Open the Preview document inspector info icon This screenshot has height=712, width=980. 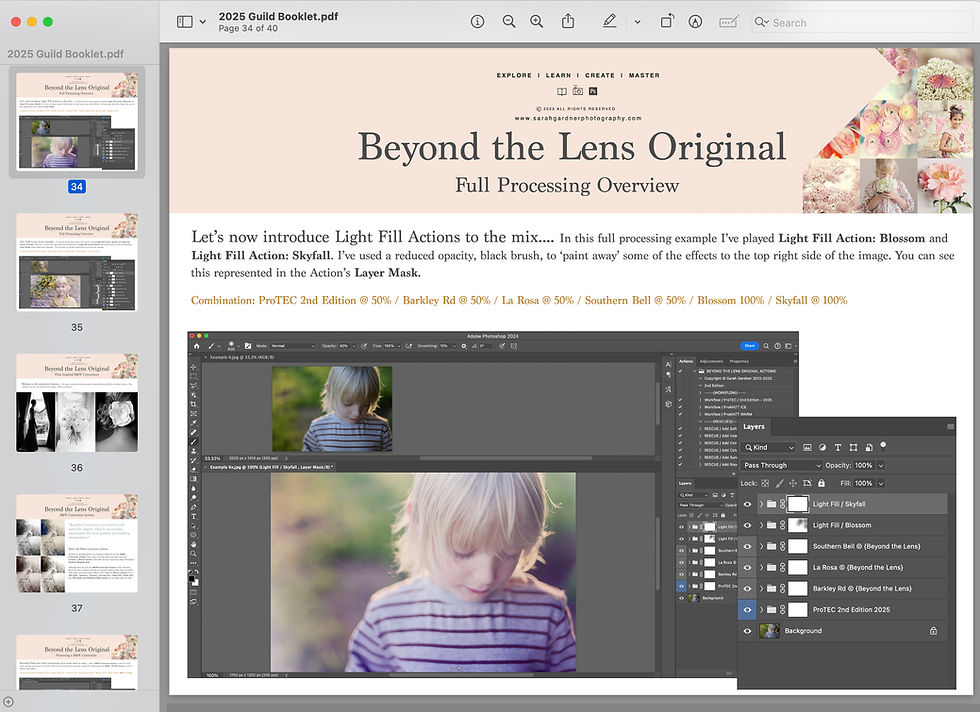[477, 22]
